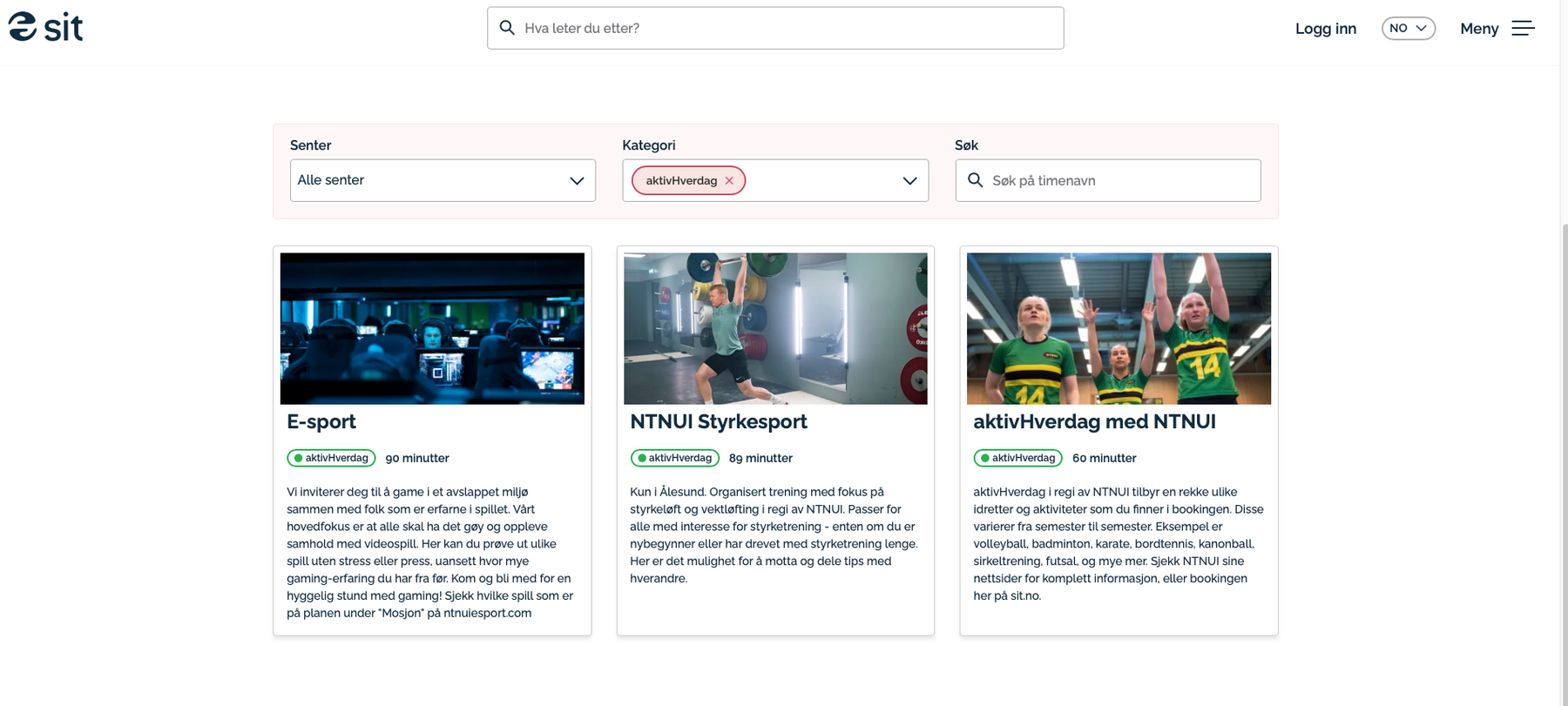Expand the Alle senter dropdown
1568x706 pixels.
[443, 180]
